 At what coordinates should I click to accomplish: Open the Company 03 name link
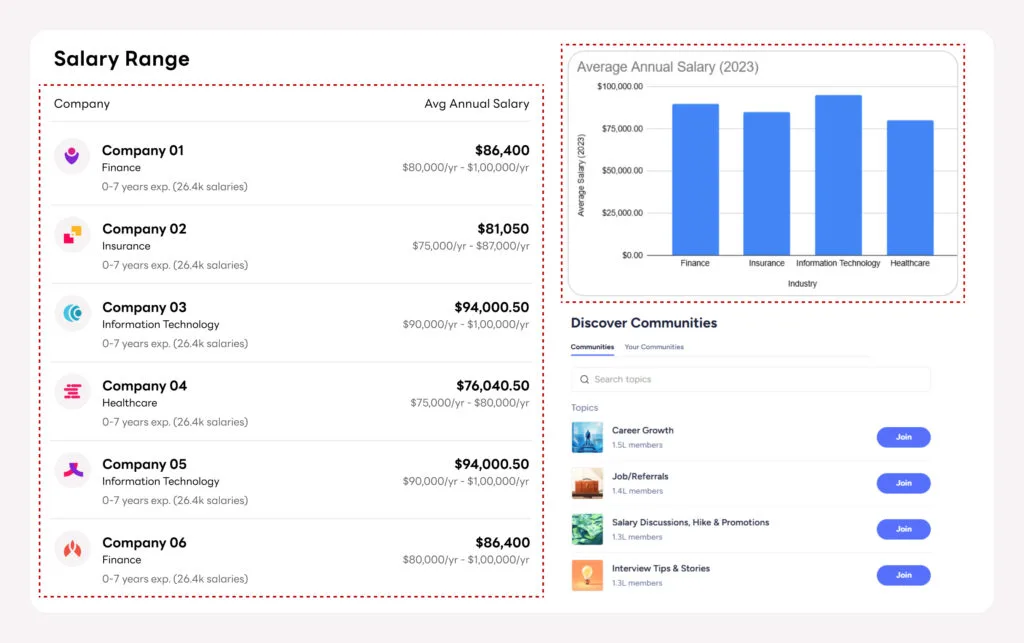click(x=144, y=307)
